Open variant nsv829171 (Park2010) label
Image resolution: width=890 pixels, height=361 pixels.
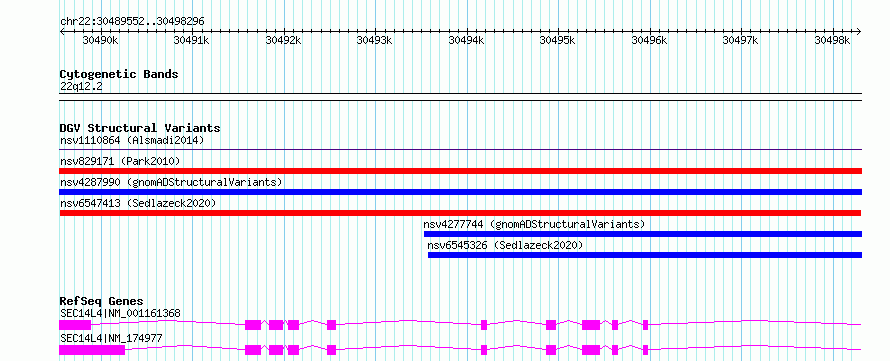point(120,161)
